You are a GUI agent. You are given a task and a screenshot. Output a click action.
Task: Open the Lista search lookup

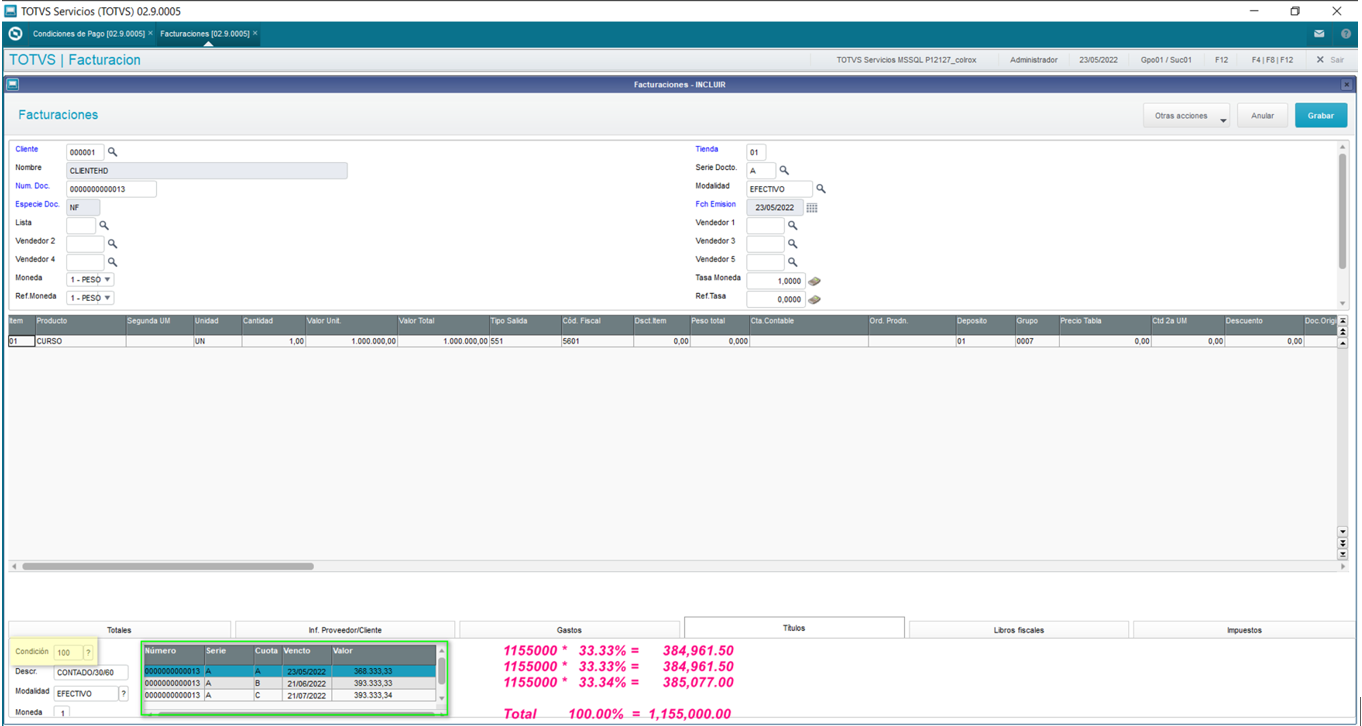pyautogui.click(x=104, y=225)
